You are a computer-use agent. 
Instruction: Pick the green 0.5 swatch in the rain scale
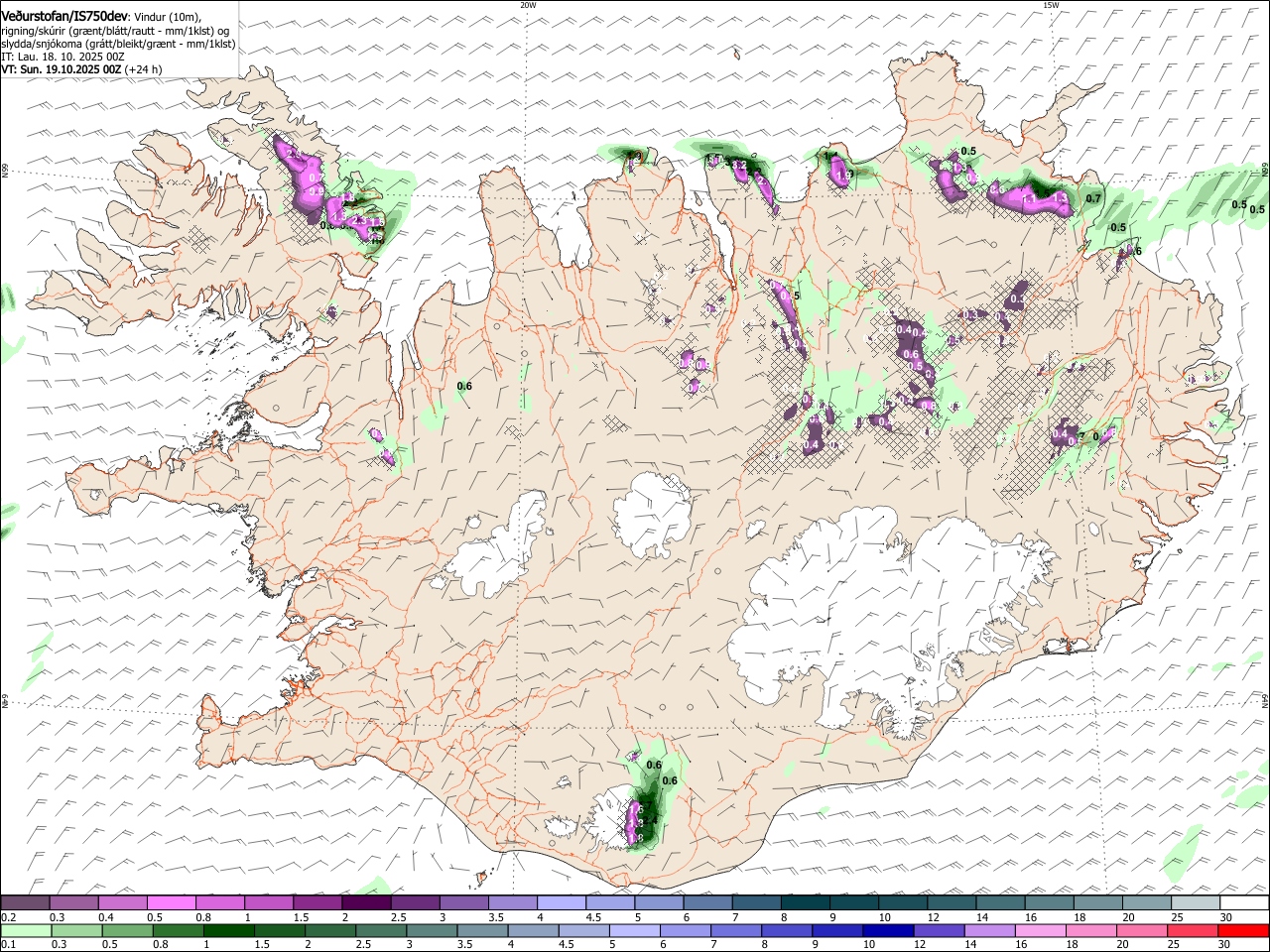click(126, 931)
